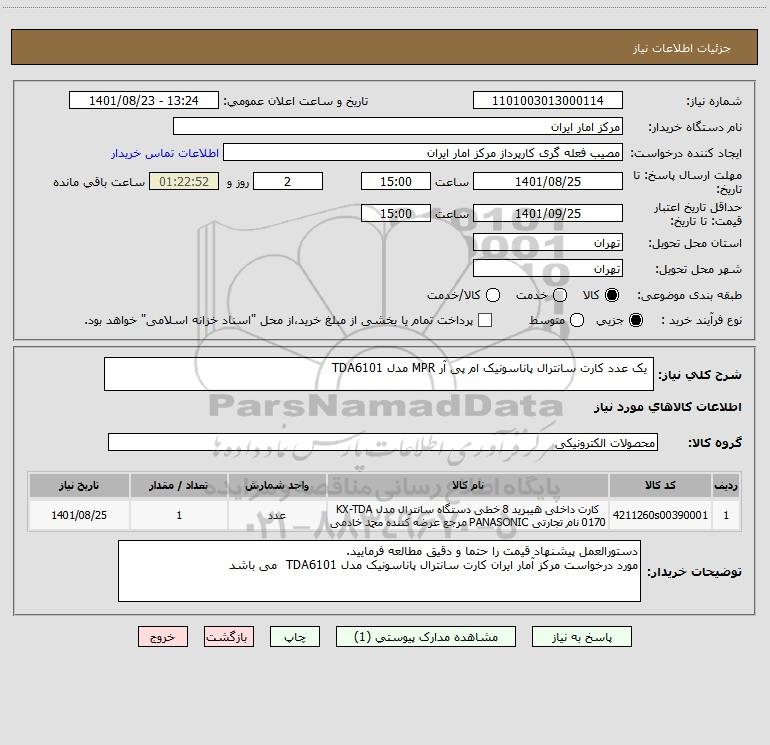Click the بازگشت back button

[229, 637]
